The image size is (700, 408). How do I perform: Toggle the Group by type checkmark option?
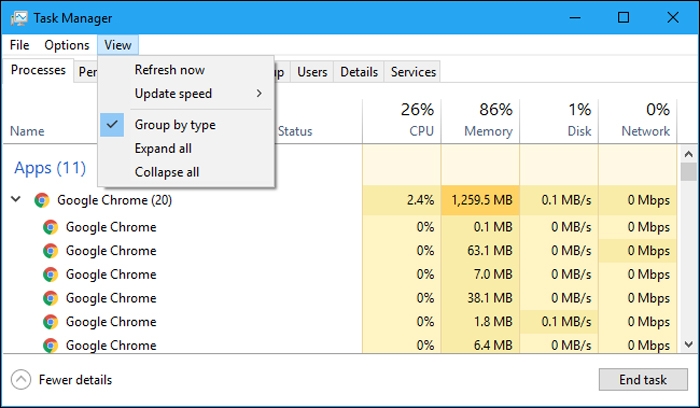coord(174,125)
